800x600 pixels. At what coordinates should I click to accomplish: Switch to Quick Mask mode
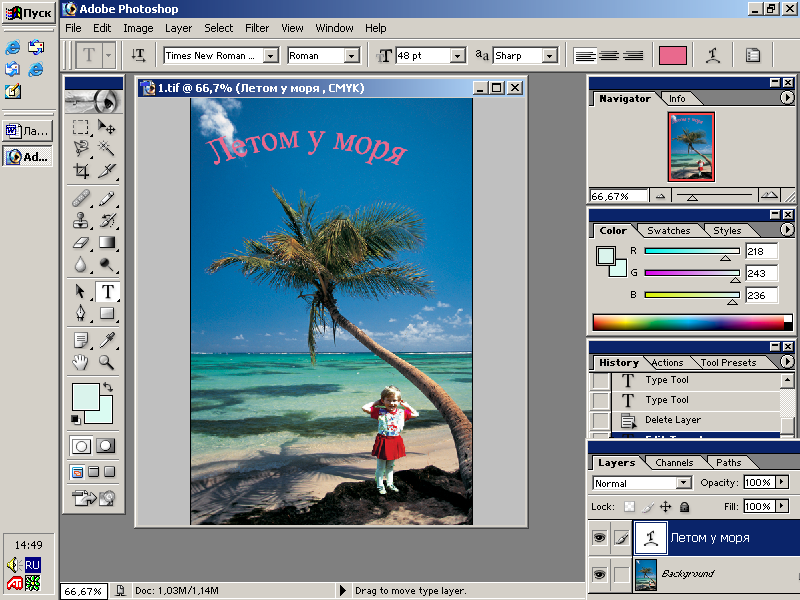(x=105, y=446)
